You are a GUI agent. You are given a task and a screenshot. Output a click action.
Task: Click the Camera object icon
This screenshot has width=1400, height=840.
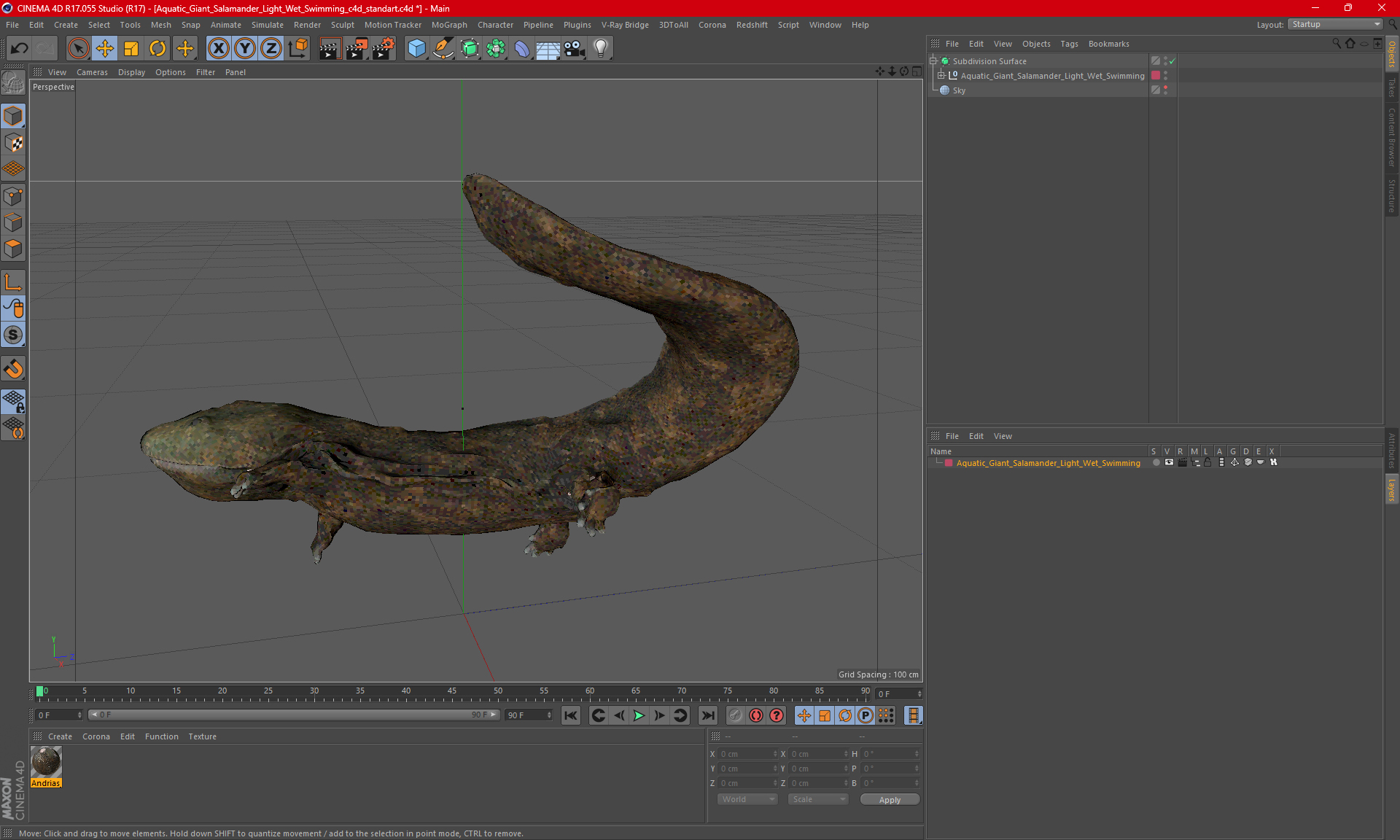[x=575, y=49]
